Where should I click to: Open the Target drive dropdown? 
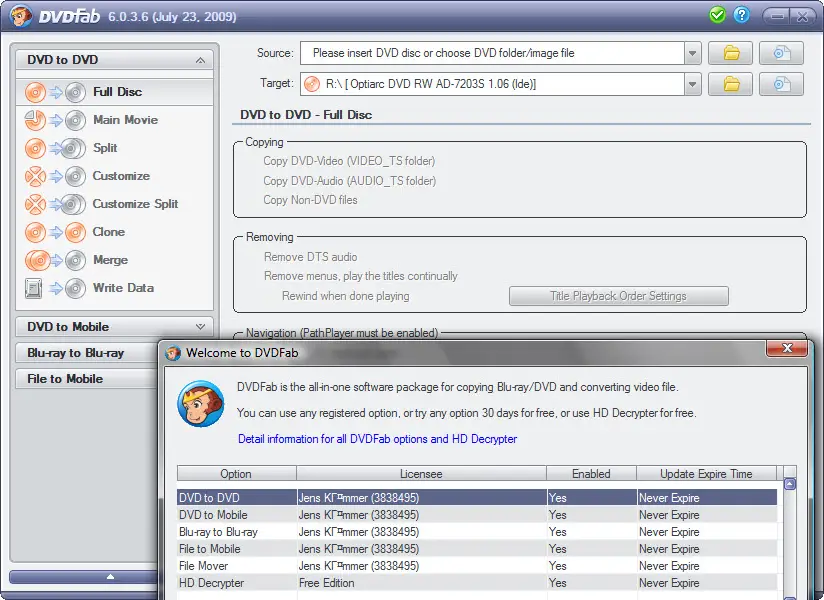(693, 84)
